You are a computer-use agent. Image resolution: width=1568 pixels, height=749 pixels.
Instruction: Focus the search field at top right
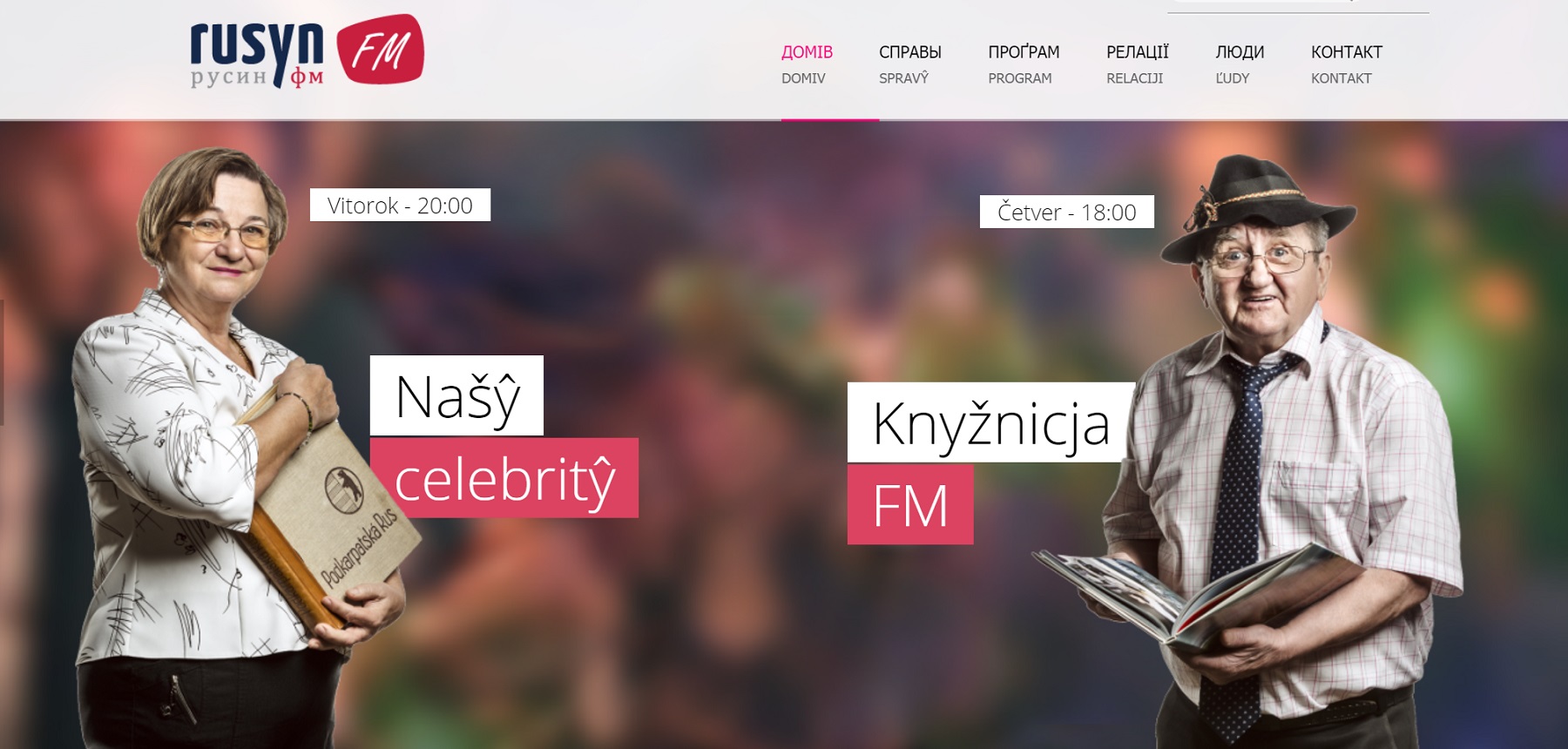pyautogui.click(x=1298, y=5)
